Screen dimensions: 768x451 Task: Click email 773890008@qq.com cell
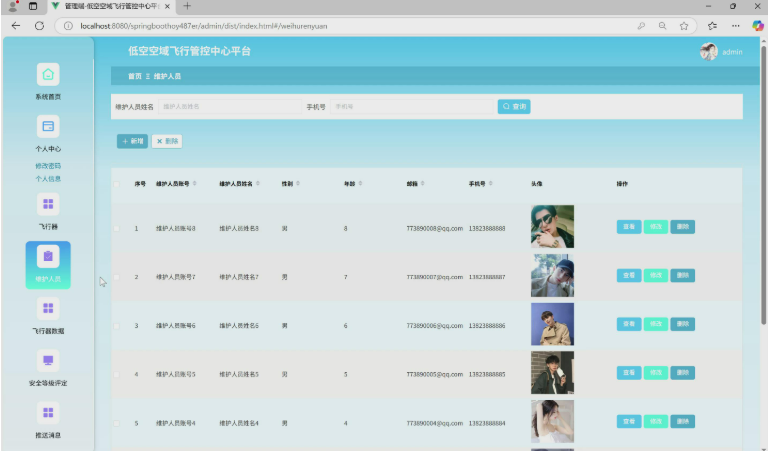[434, 228]
